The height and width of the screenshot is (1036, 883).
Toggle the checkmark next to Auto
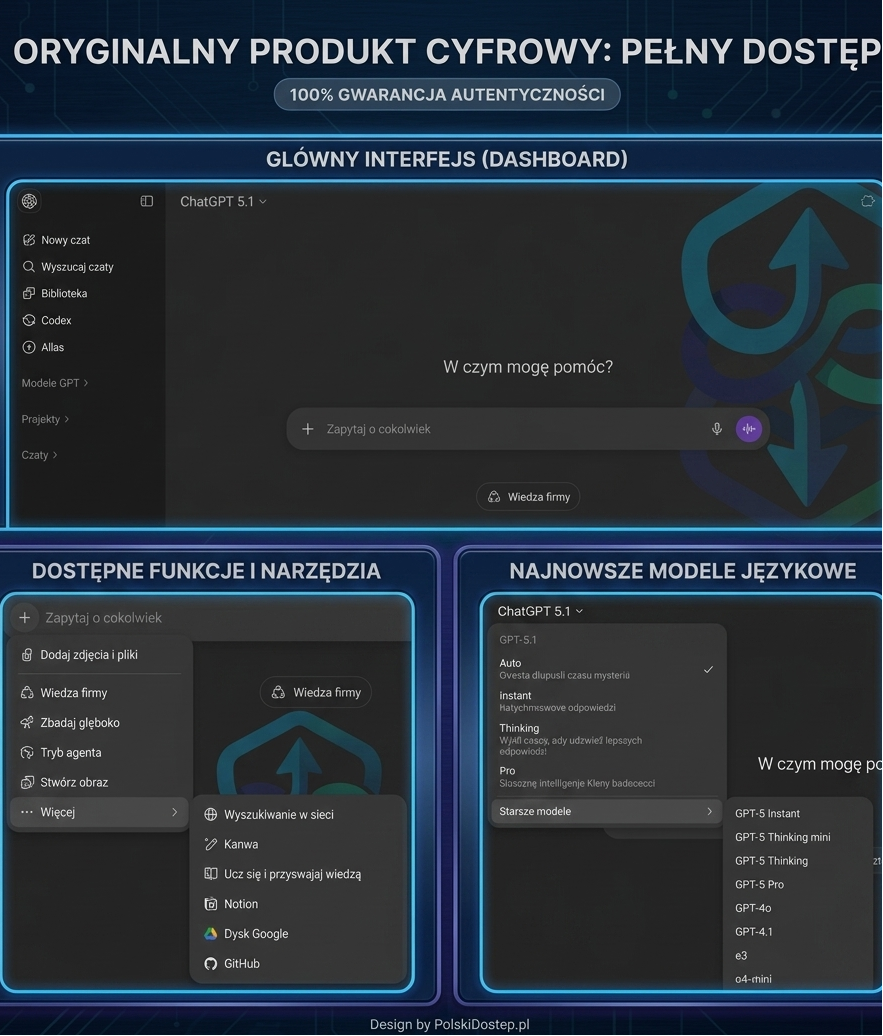(708, 669)
